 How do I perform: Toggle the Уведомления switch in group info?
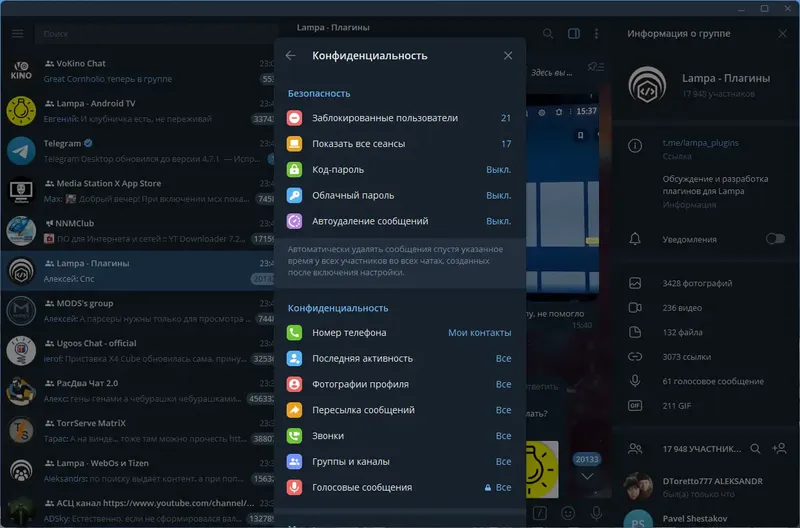[x=775, y=239]
